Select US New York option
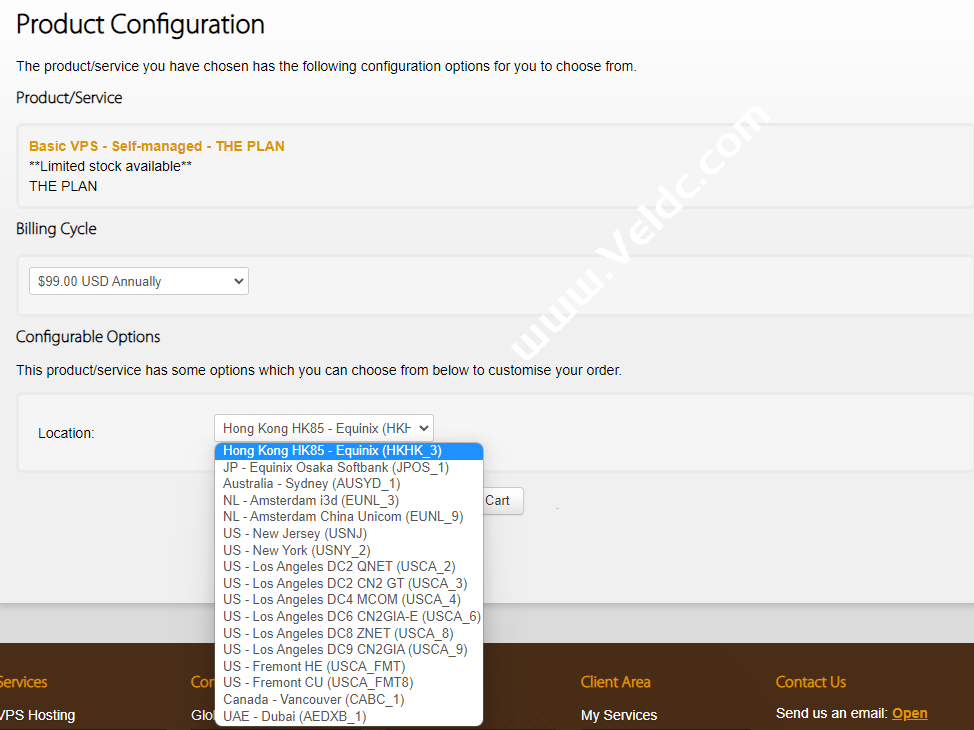974x730 pixels. 297,550
